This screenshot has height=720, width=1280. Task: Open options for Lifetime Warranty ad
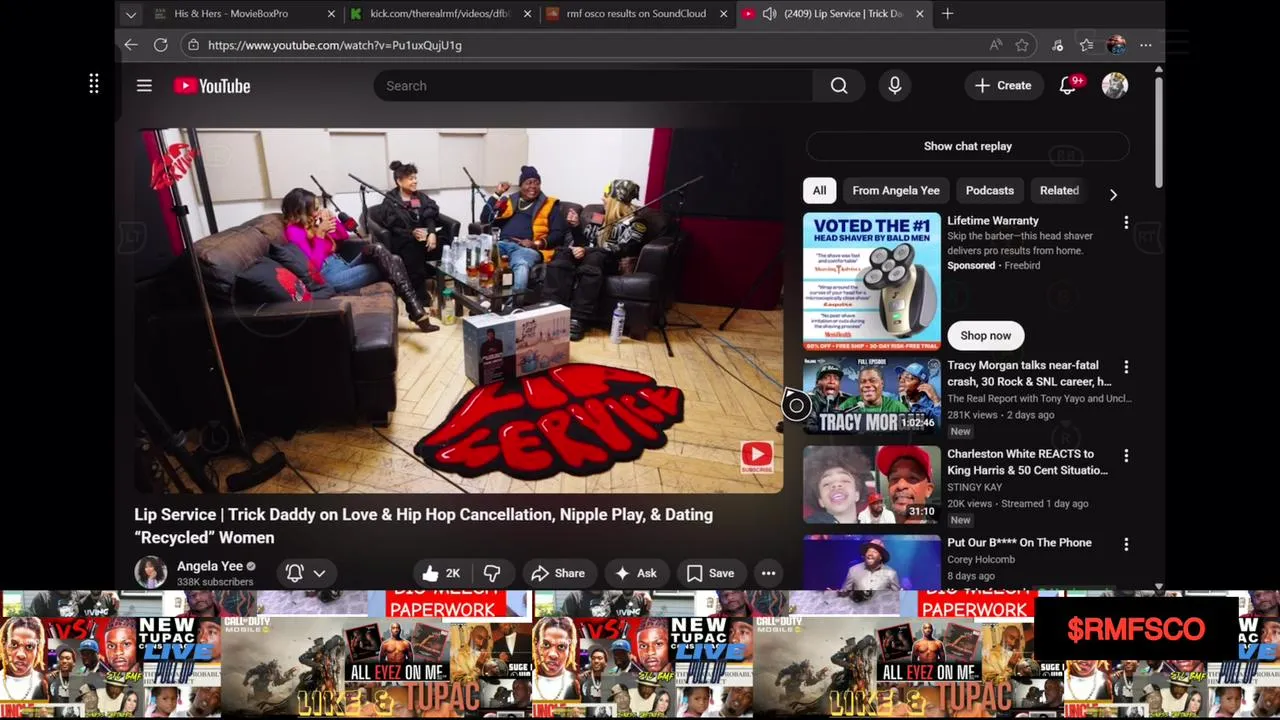[x=1126, y=222]
